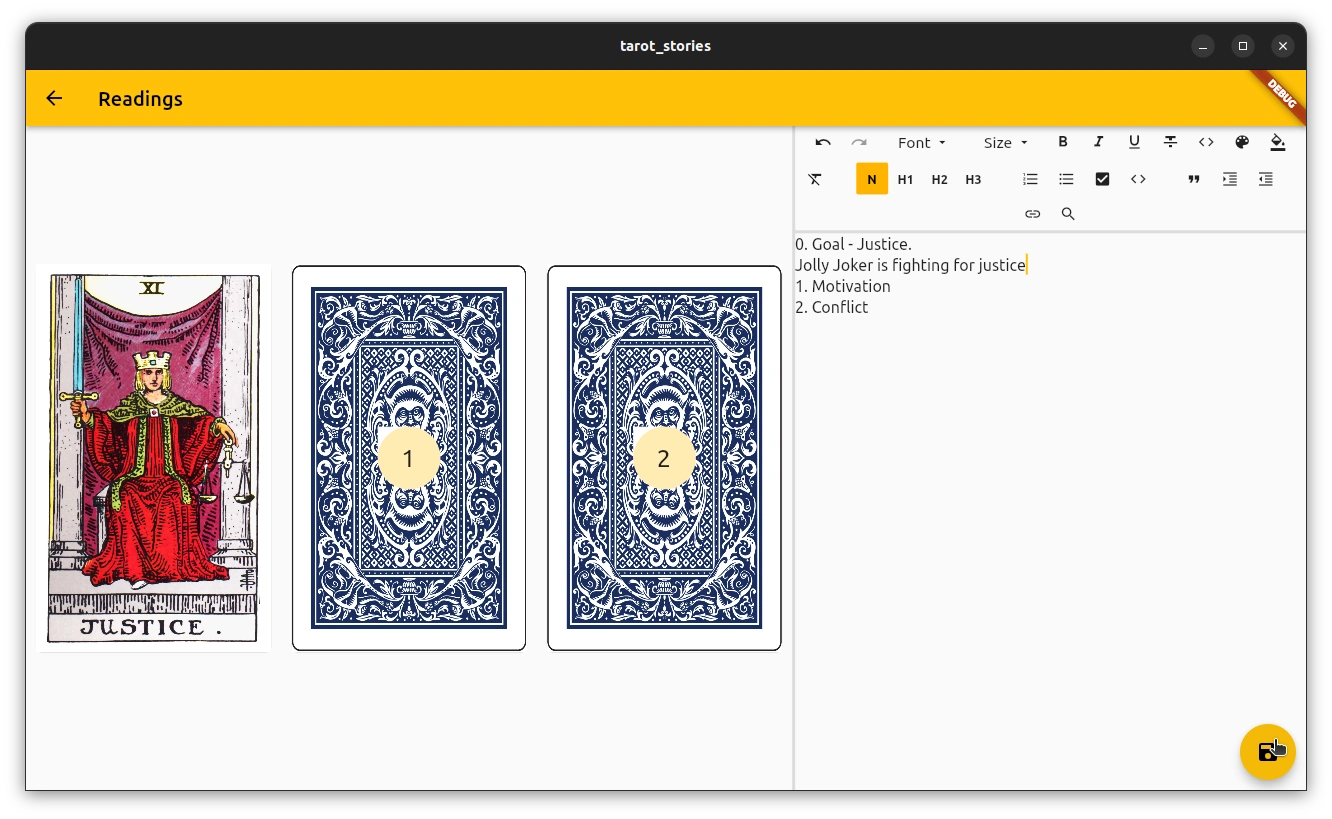Click the yellow floating action button
Image resolution: width=1332 pixels, height=819 pixels.
pyautogui.click(x=1267, y=751)
